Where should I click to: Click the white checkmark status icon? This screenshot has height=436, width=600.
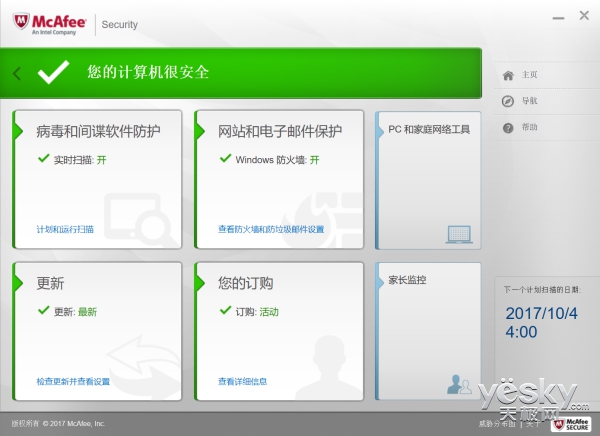click(54, 72)
